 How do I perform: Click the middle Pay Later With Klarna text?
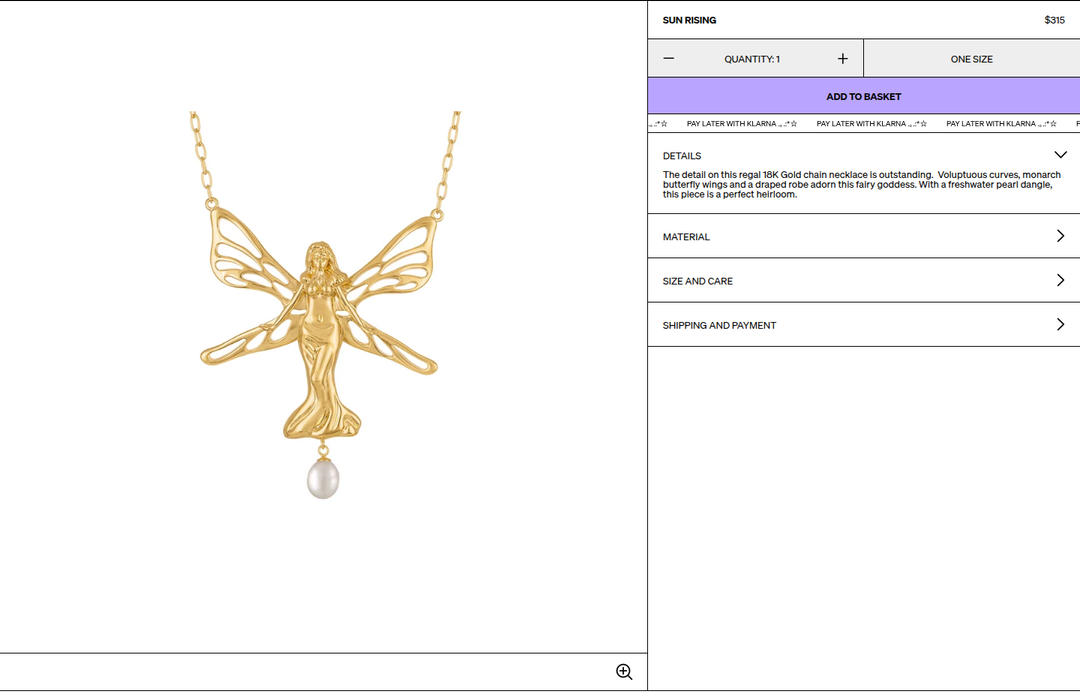click(861, 124)
